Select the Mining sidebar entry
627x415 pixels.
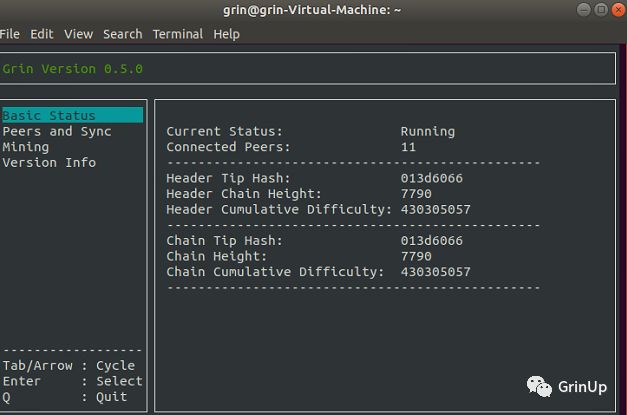point(26,147)
